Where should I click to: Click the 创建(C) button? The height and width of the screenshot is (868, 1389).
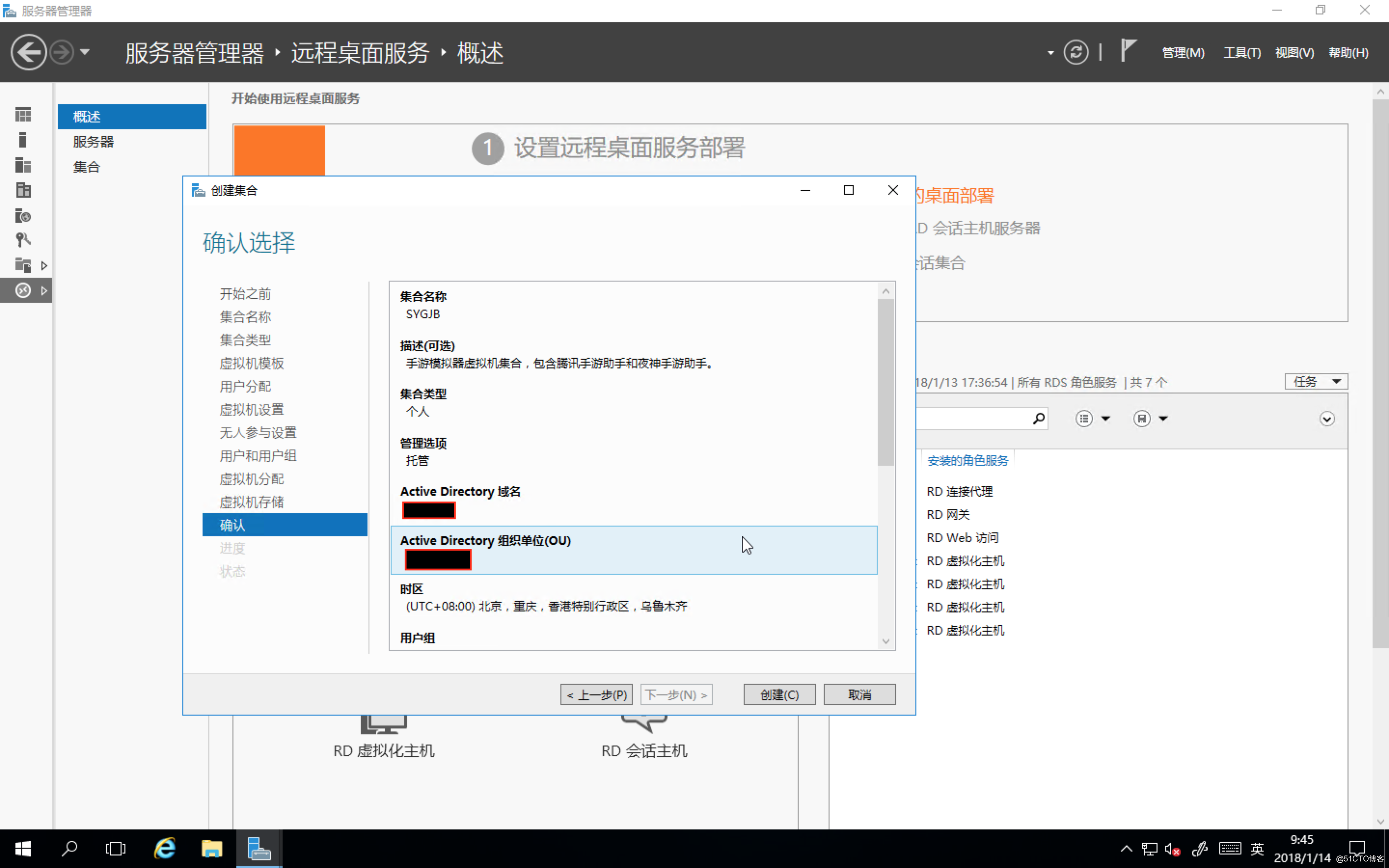click(779, 694)
